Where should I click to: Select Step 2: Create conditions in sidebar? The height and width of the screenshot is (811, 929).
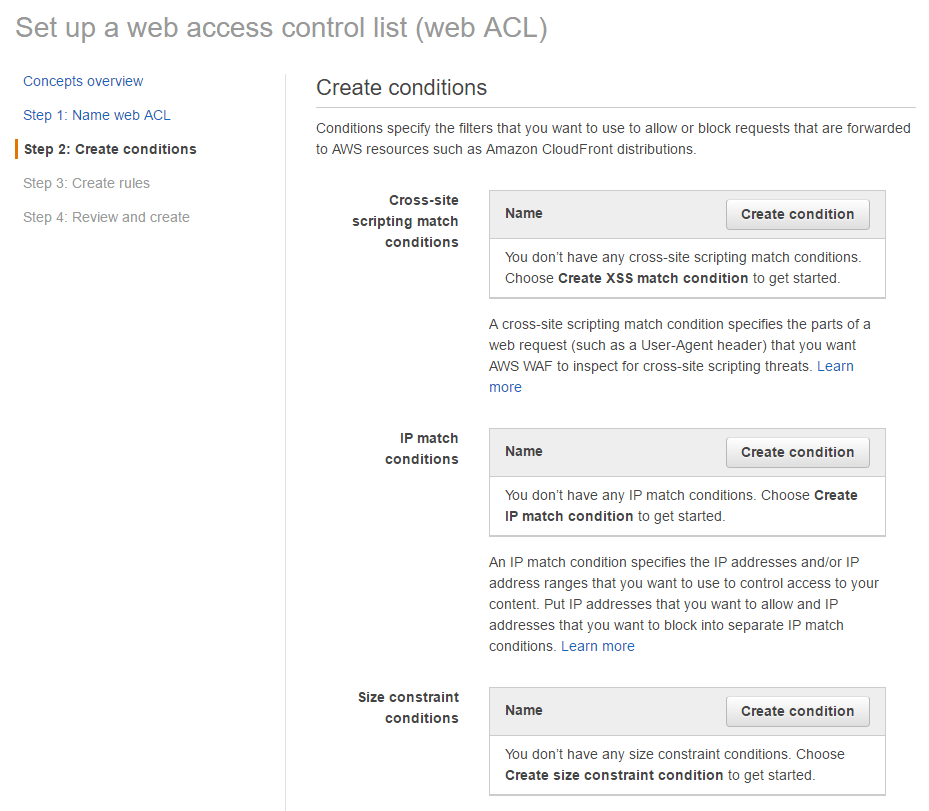[110, 149]
